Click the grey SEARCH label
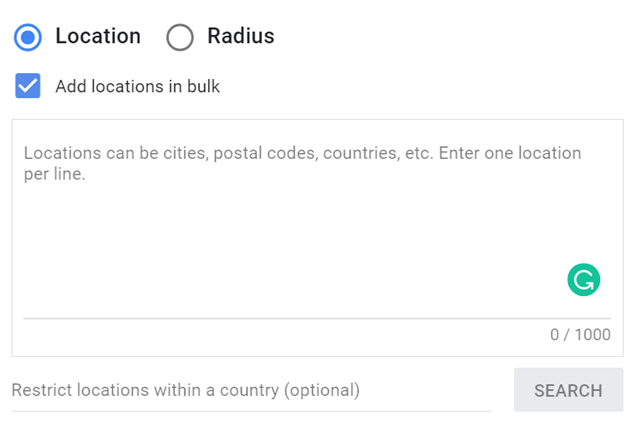 (x=568, y=390)
